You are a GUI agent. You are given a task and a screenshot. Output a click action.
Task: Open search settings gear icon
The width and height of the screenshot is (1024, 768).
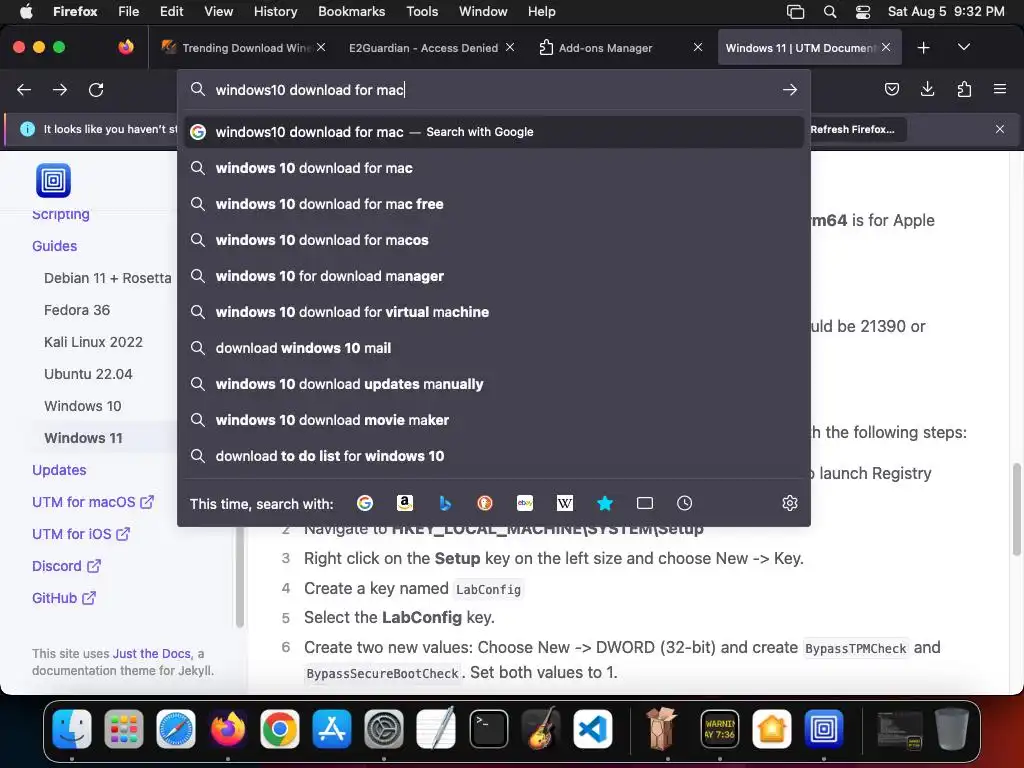(x=790, y=503)
